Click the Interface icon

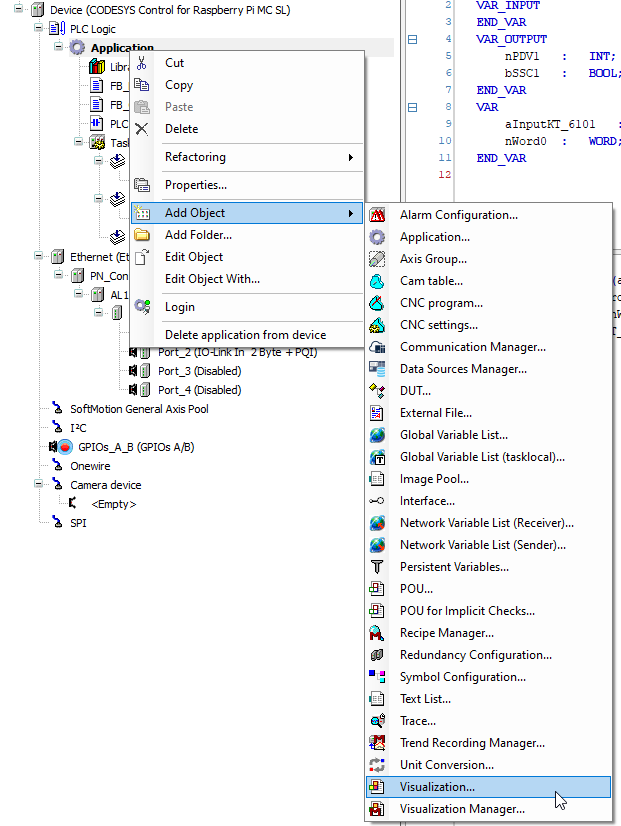pyautogui.click(x=377, y=501)
